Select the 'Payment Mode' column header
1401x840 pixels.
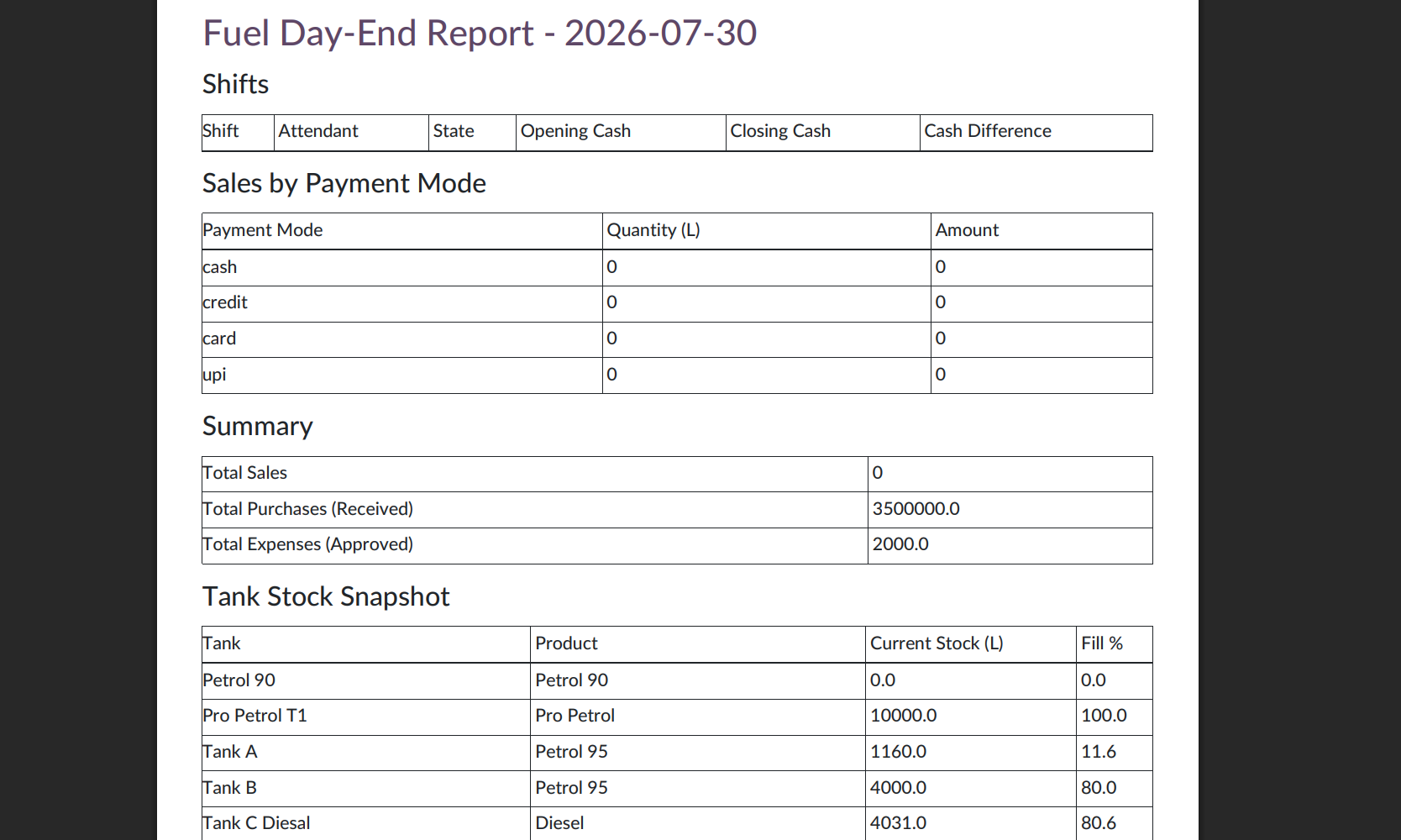pos(263,230)
